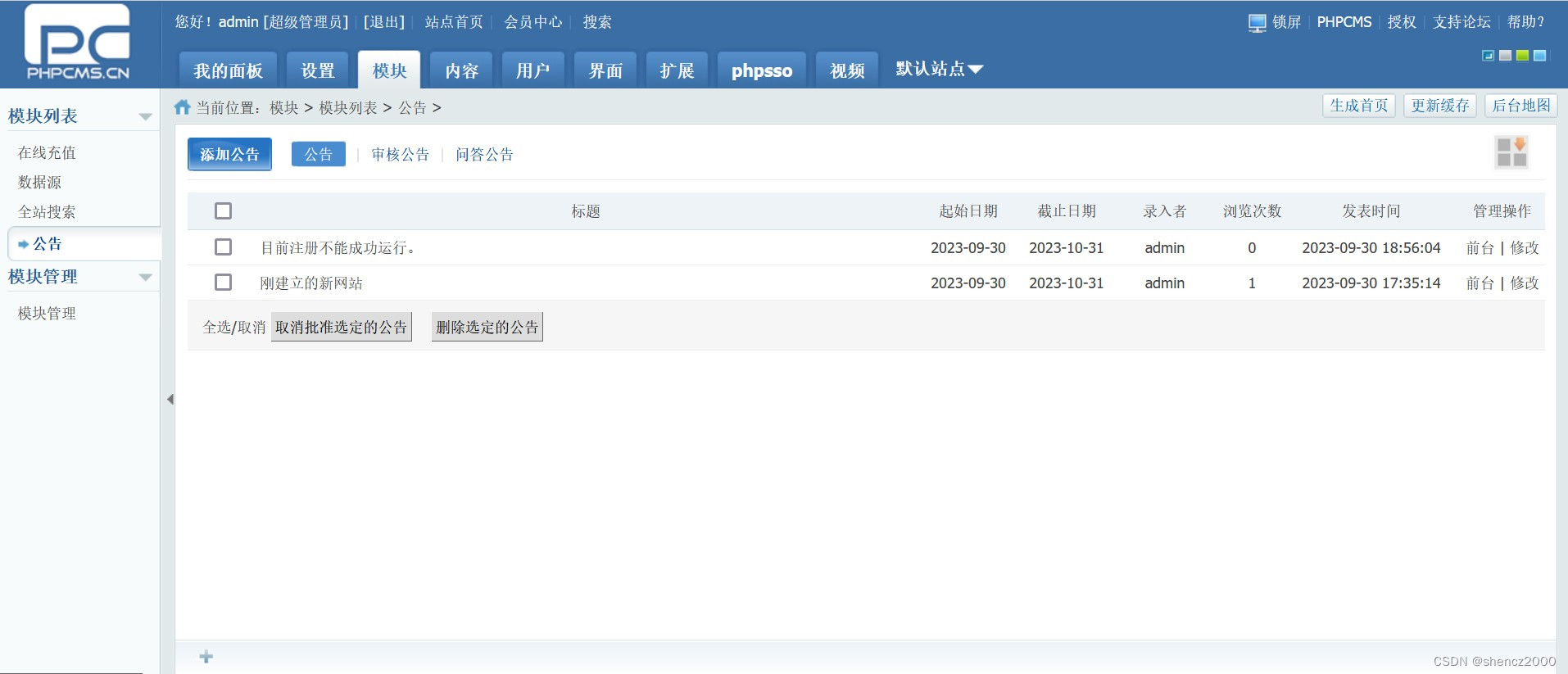
Task: Switch to the 界面 tab
Action: click(605, 70)
